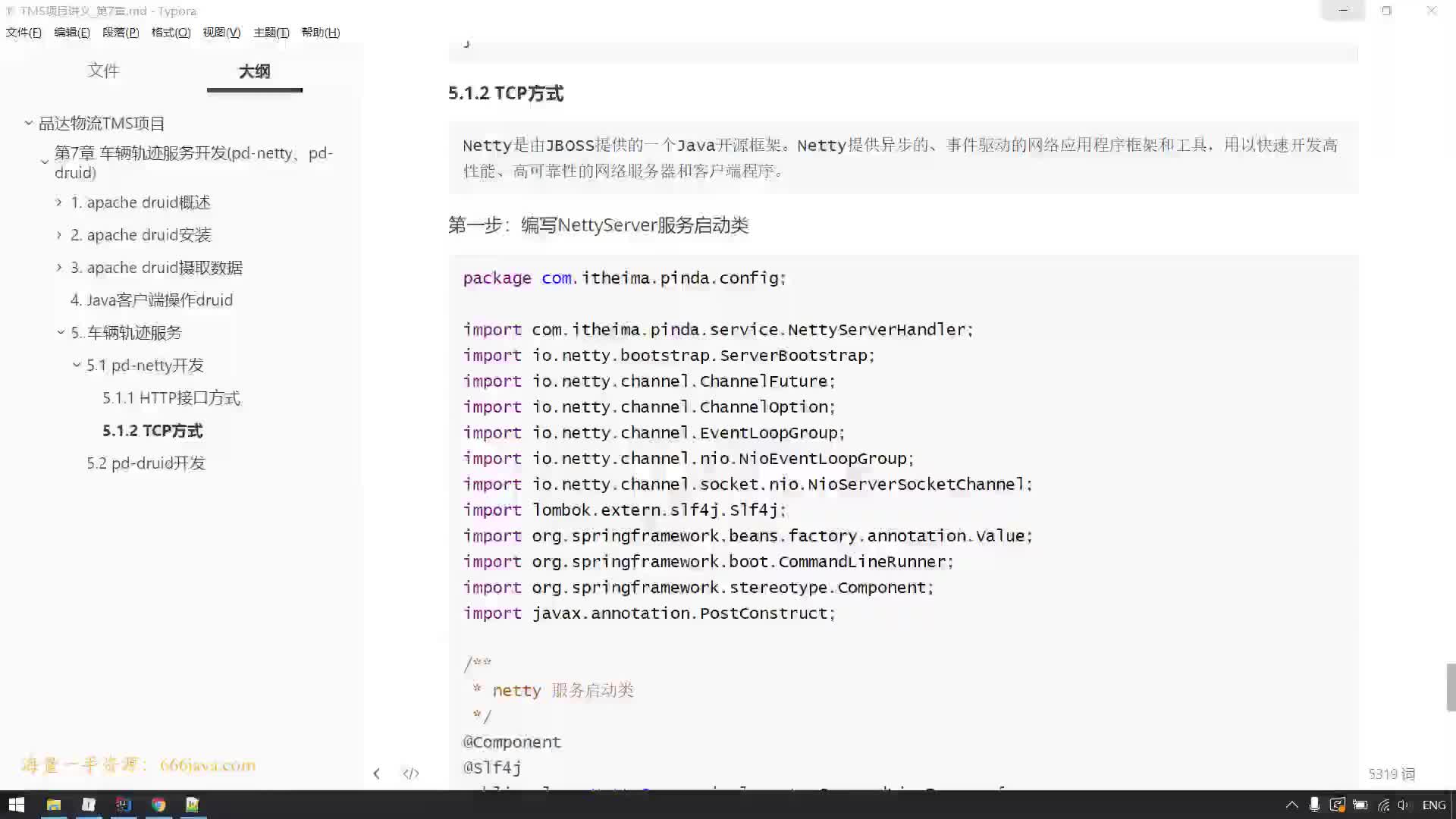Click the Netty description blockquote paragraph
The width and height of the screenshot is (1456, 819).
coord(902,158)
